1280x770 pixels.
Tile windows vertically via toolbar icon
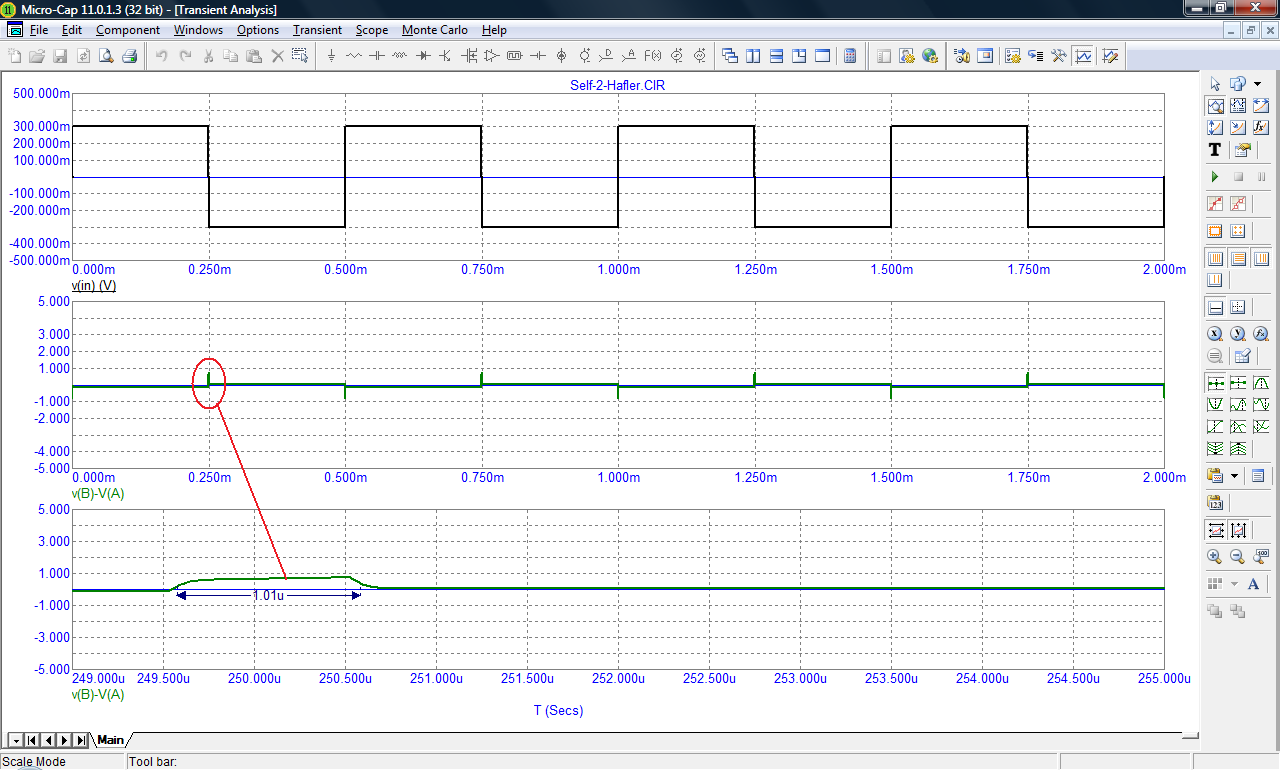click(753, 56)
